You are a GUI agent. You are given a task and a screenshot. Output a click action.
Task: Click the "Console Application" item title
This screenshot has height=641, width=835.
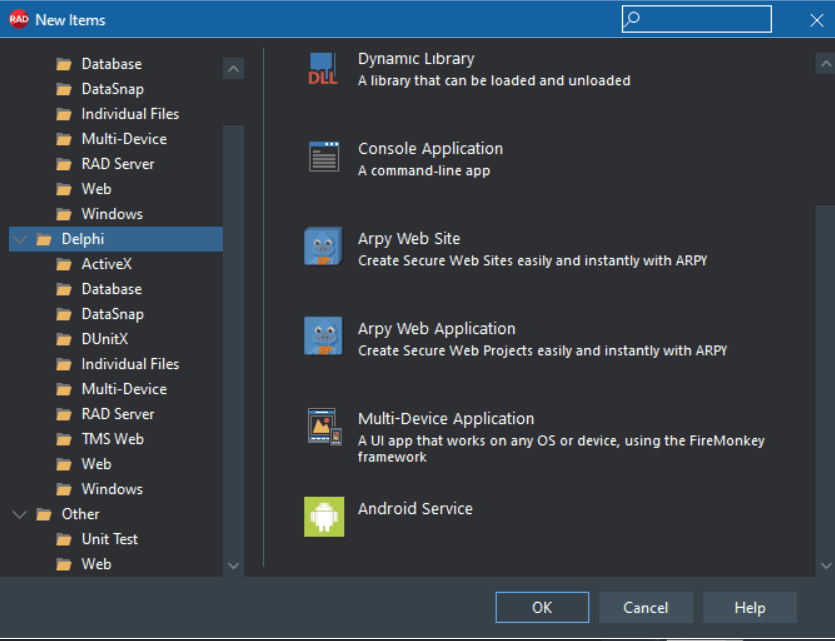coord(430,149)
